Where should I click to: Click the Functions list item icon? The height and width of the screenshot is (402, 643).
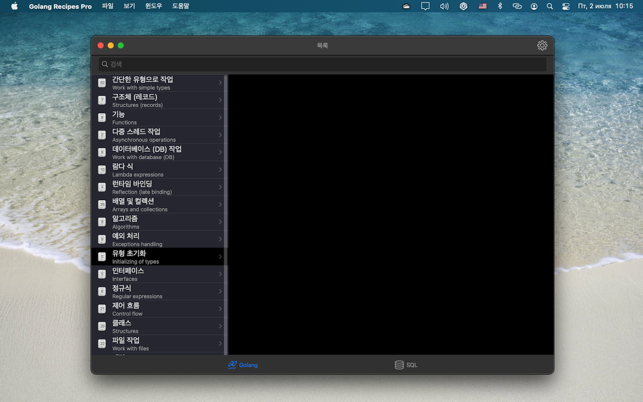pos(102,118)
